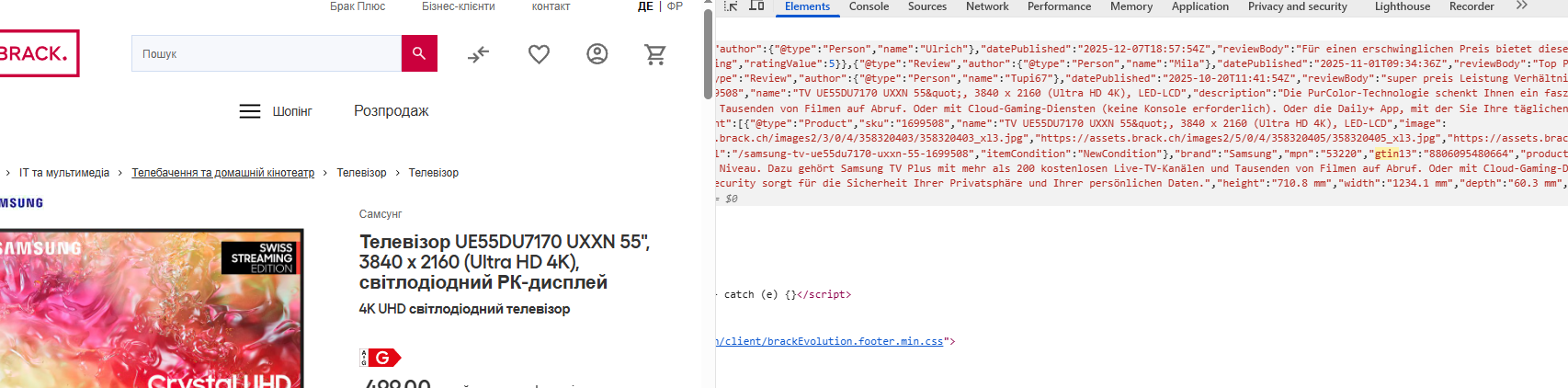Select ДЕ language option
This screenshot has width=1568, height=388.
coord(645,6)
